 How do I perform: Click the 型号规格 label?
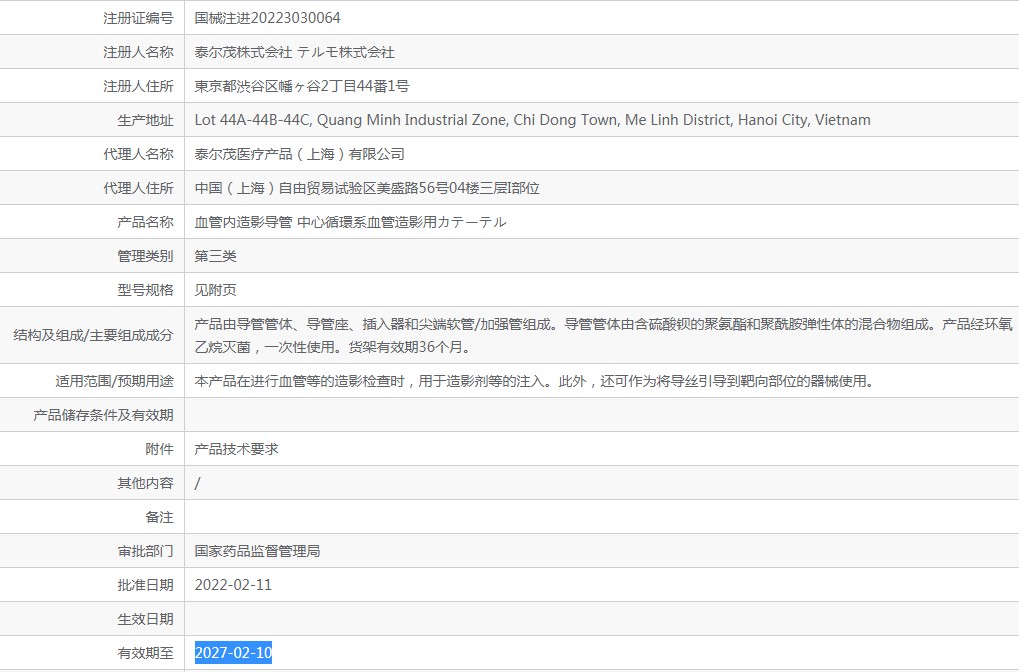[145, 290]
